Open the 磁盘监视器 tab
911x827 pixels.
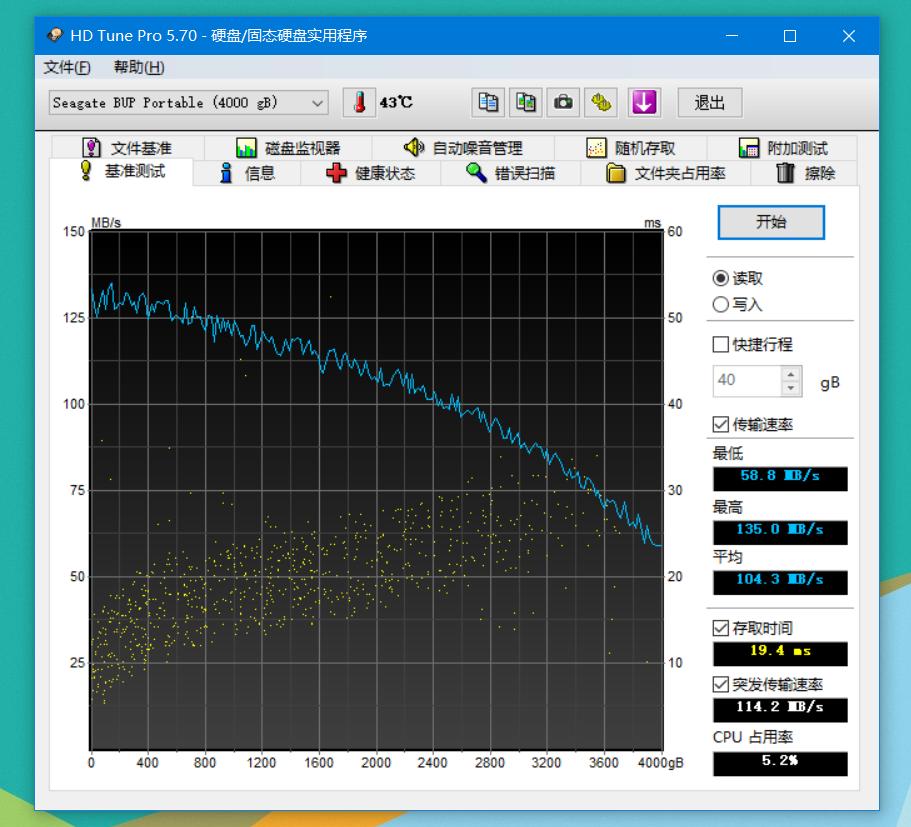(288, 148)
